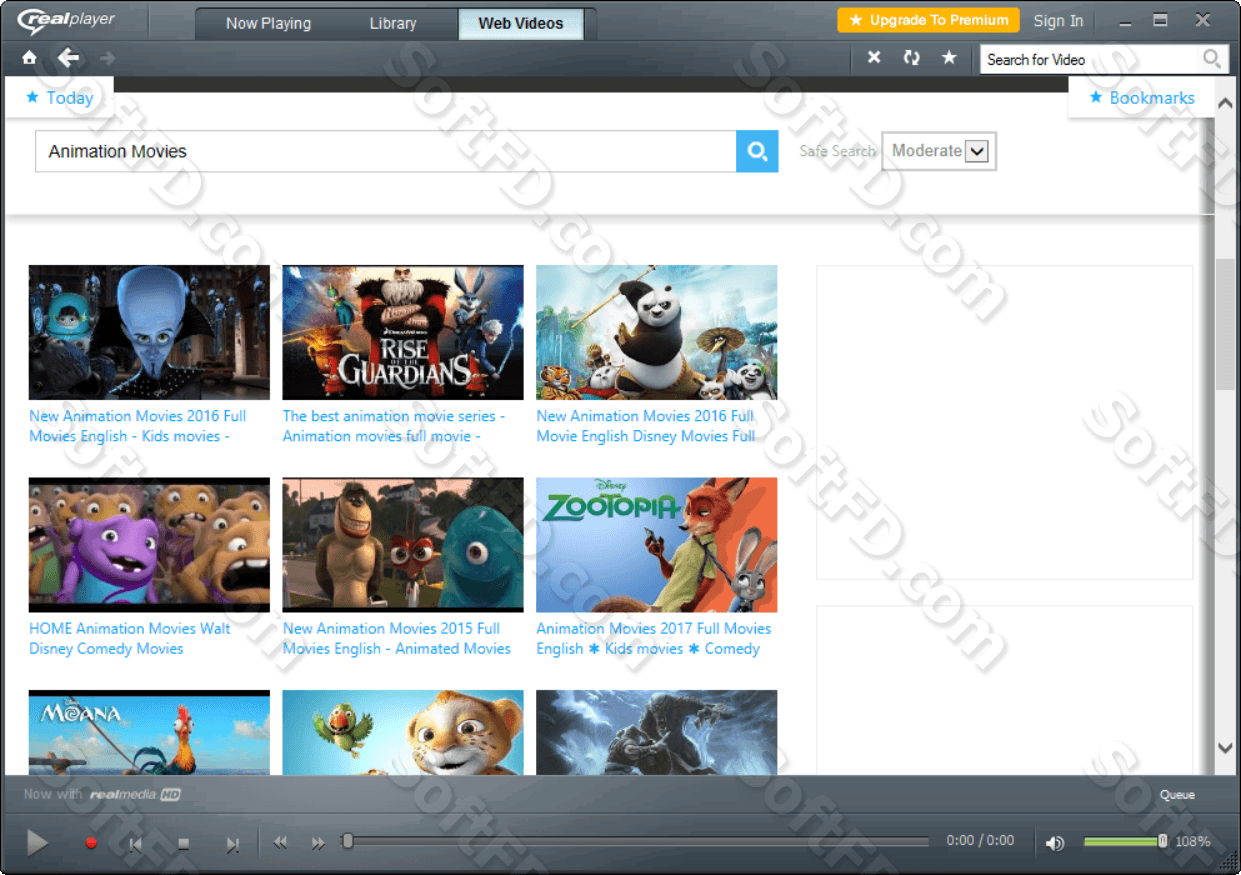Adjust the green volume slider
Image resolution: width=1241 pixels, height=875 pixels.
coord(1124,842)
